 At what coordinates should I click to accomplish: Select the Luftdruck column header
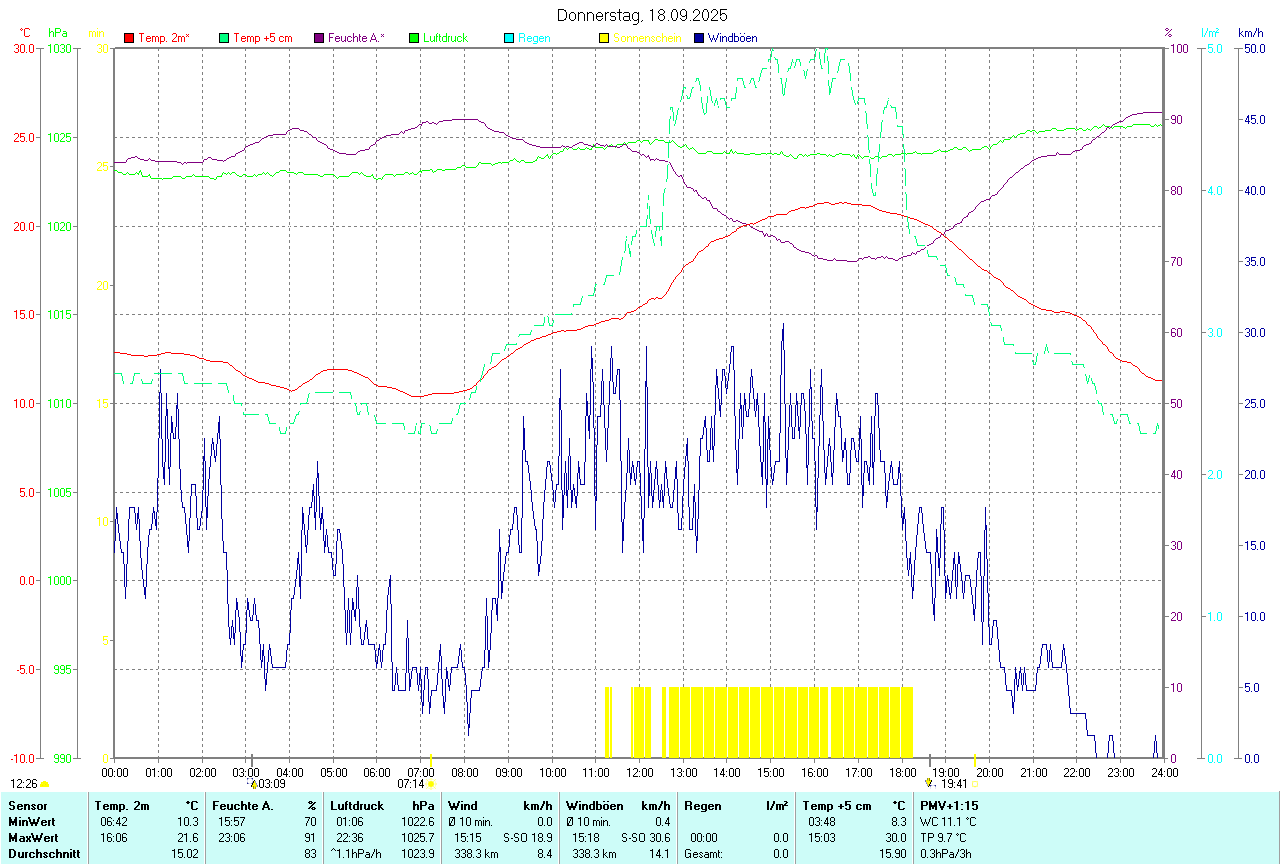357,805
